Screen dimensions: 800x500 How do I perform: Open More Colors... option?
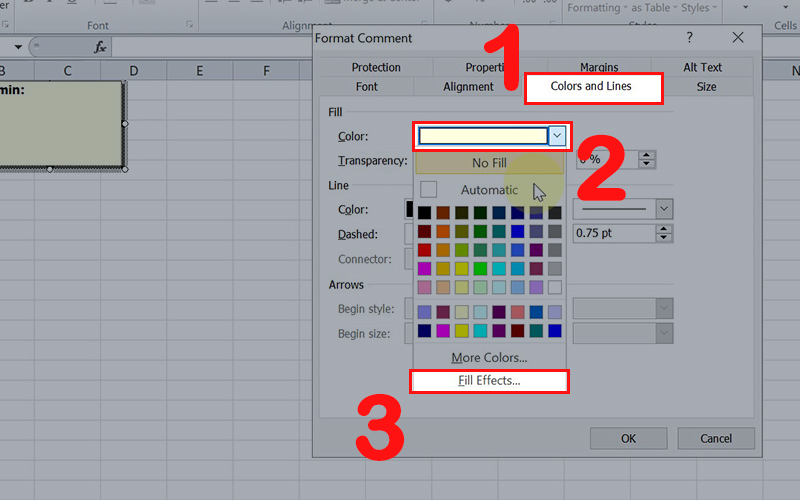point(489,358)
